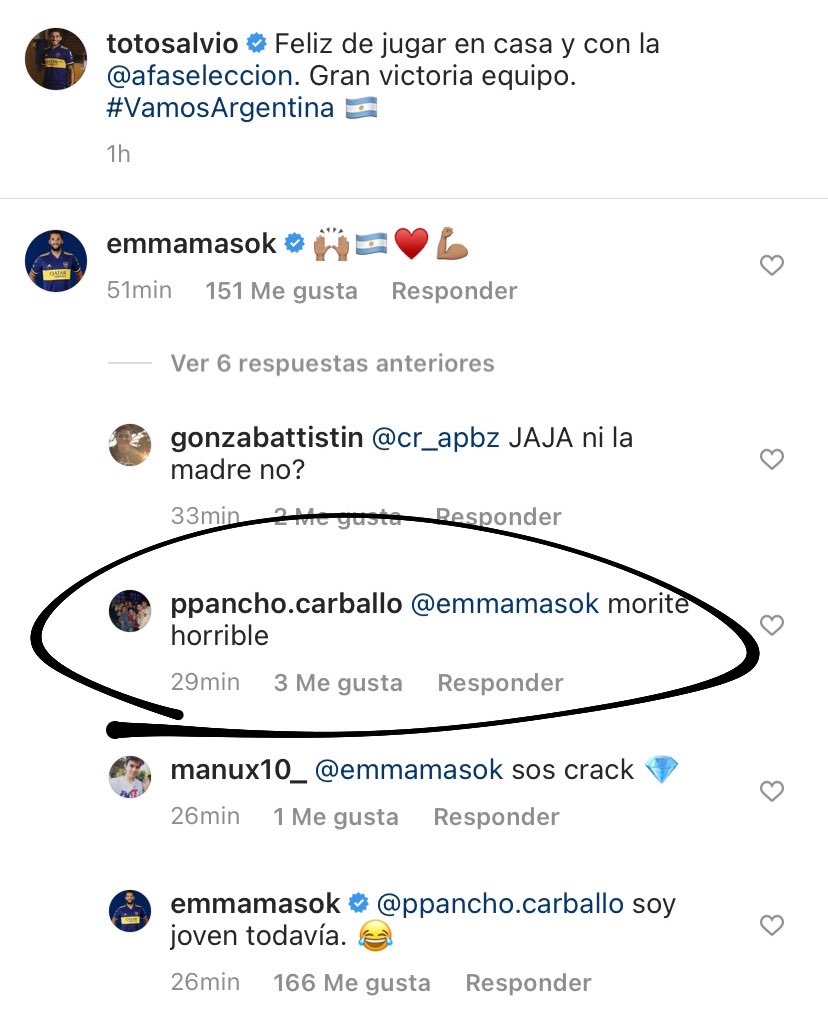Open emmamasok's avatar on the emoji comment
Image resolution: width=828 pixels, height=1010 pixels.
point(56,260)
